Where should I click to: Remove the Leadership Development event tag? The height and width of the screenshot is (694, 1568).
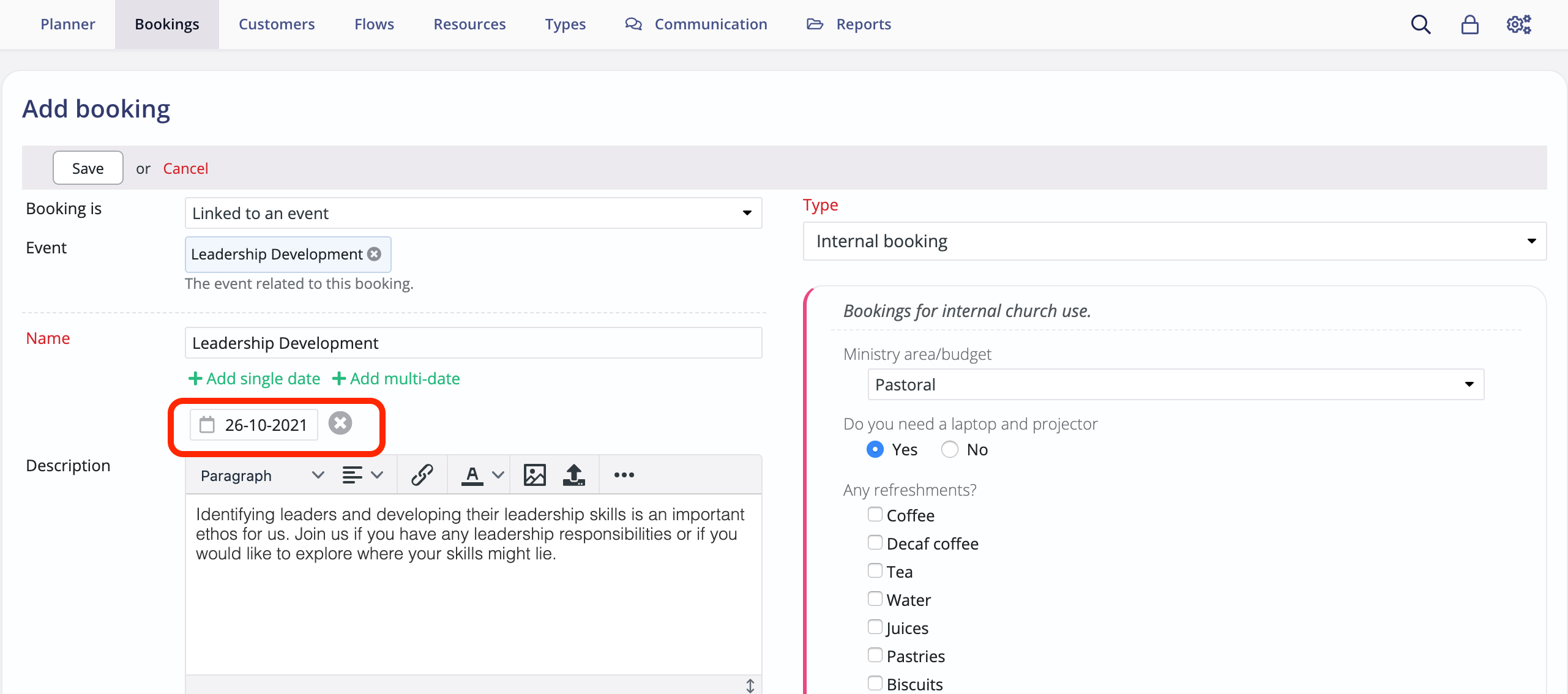[x=375, y=254]
